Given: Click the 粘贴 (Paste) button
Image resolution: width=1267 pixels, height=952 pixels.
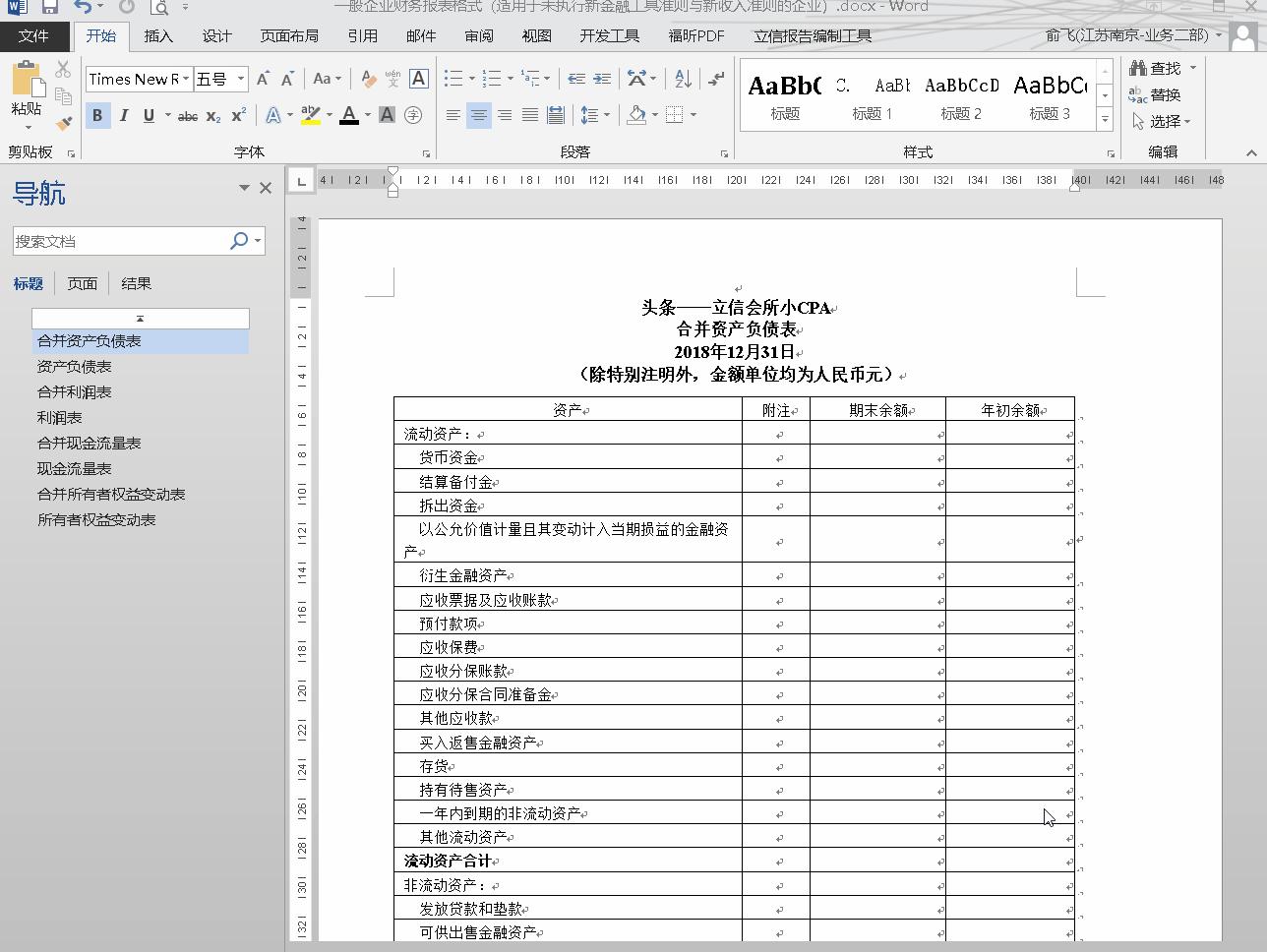Looking at the screenshot, I should [26, 95].
